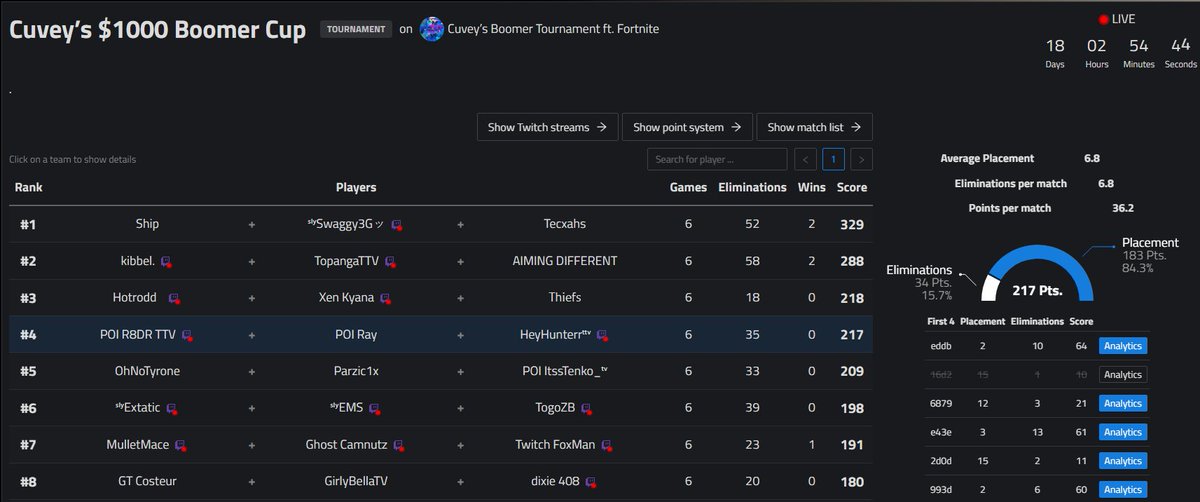1200x502 pixels.
Task: Open Analytics for match 16d2
Action: [x=1122, y=375]
